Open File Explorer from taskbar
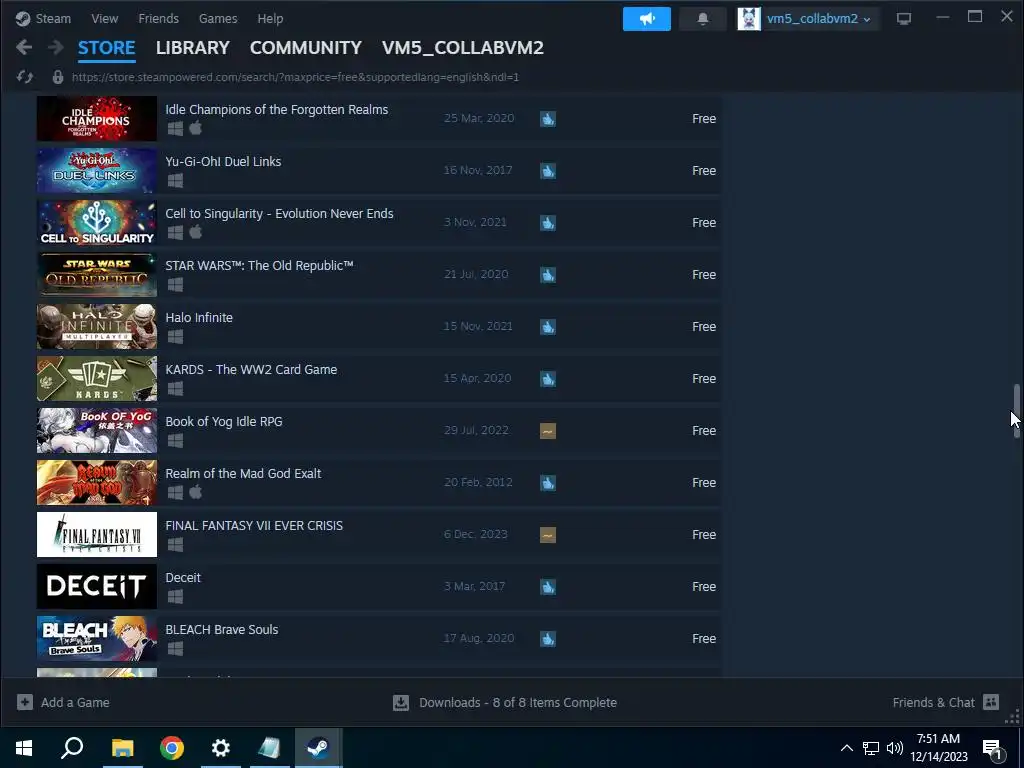 click(x=122, y=748)
